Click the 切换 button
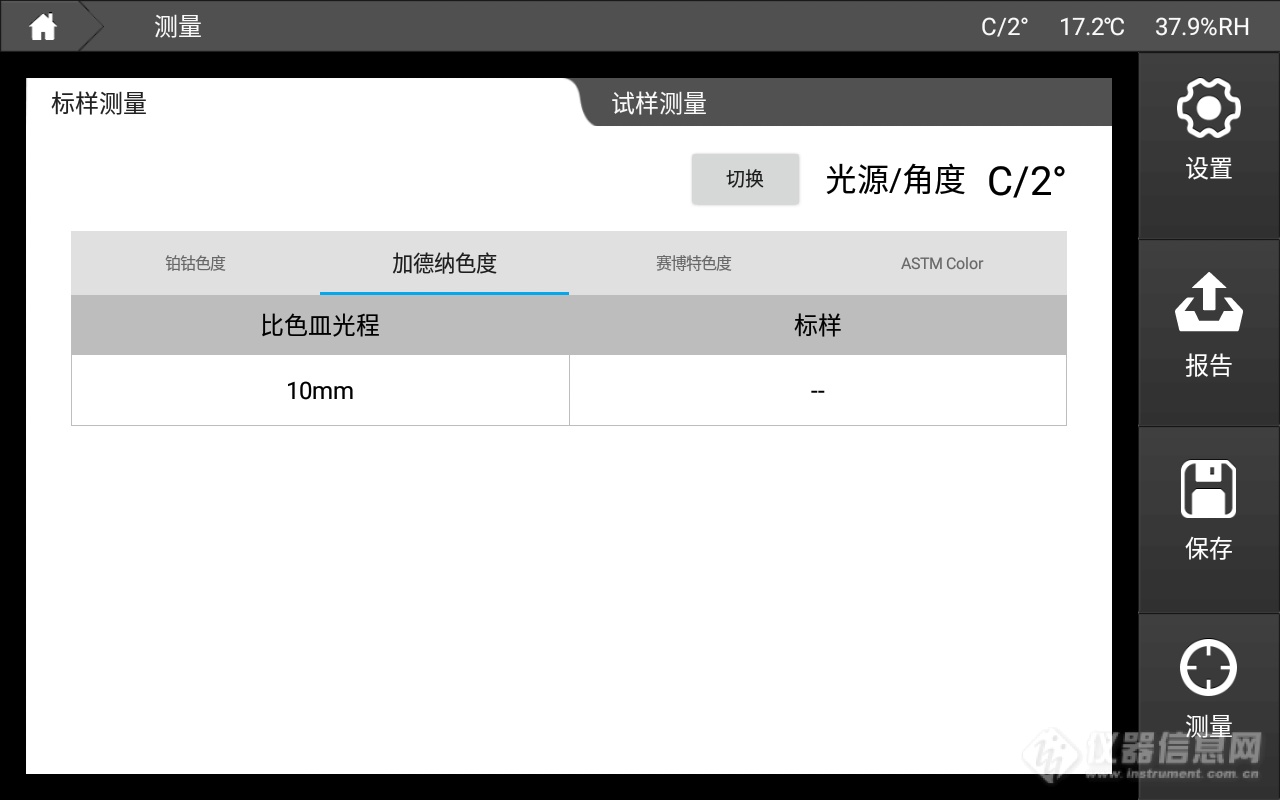Viewport: 1280px width, 800px height. coord(745,179)
